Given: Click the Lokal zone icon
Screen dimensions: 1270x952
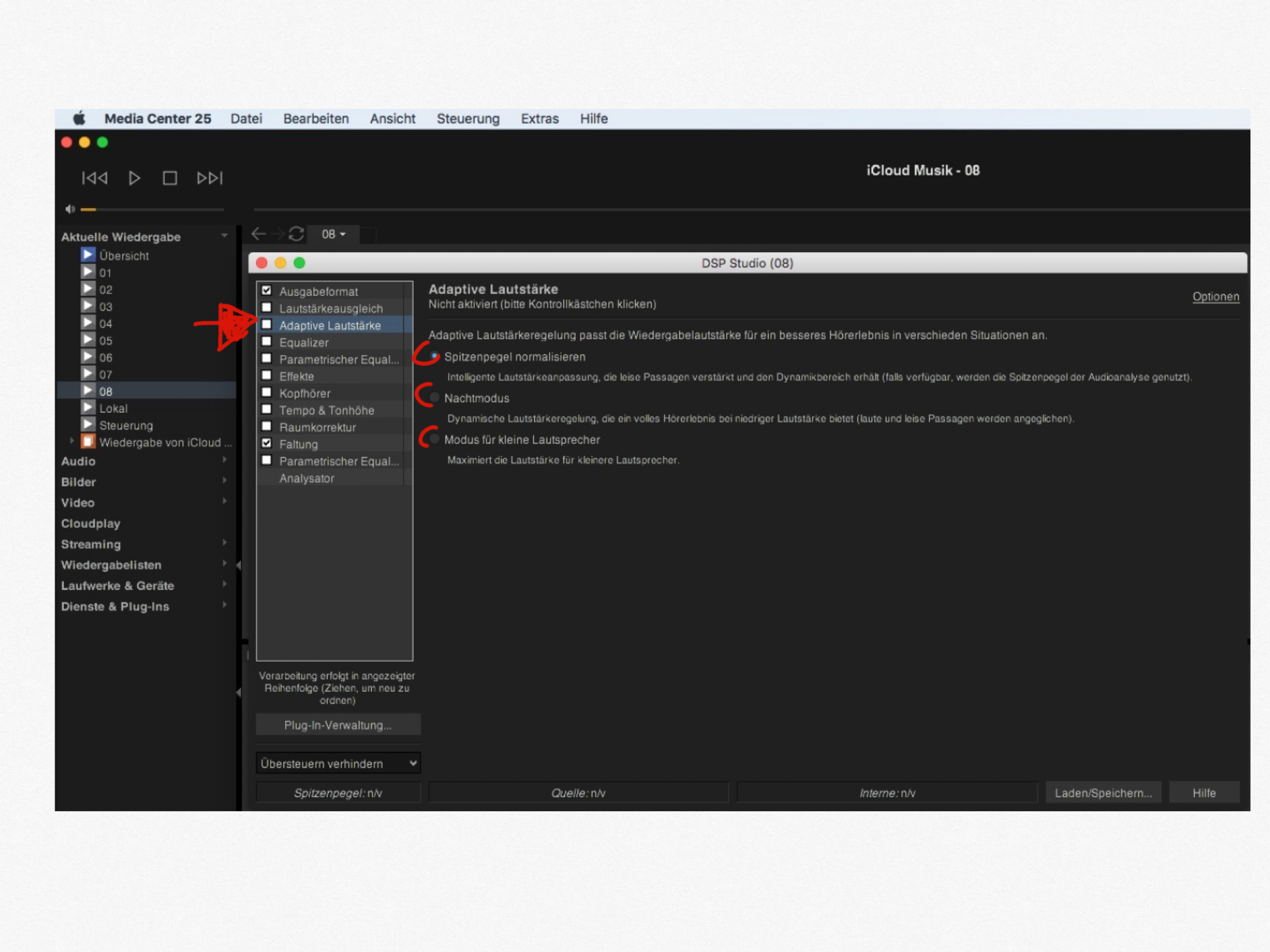Looking at the screenshot, I should coord(87,407).
